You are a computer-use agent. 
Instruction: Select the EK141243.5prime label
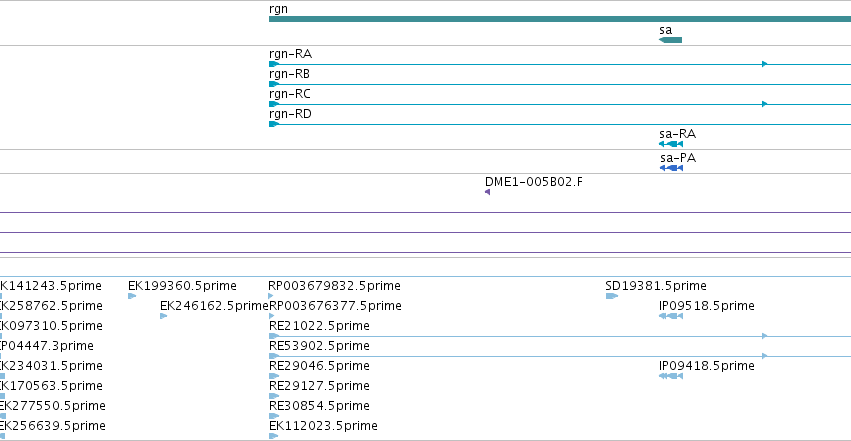tap(50, 286)
